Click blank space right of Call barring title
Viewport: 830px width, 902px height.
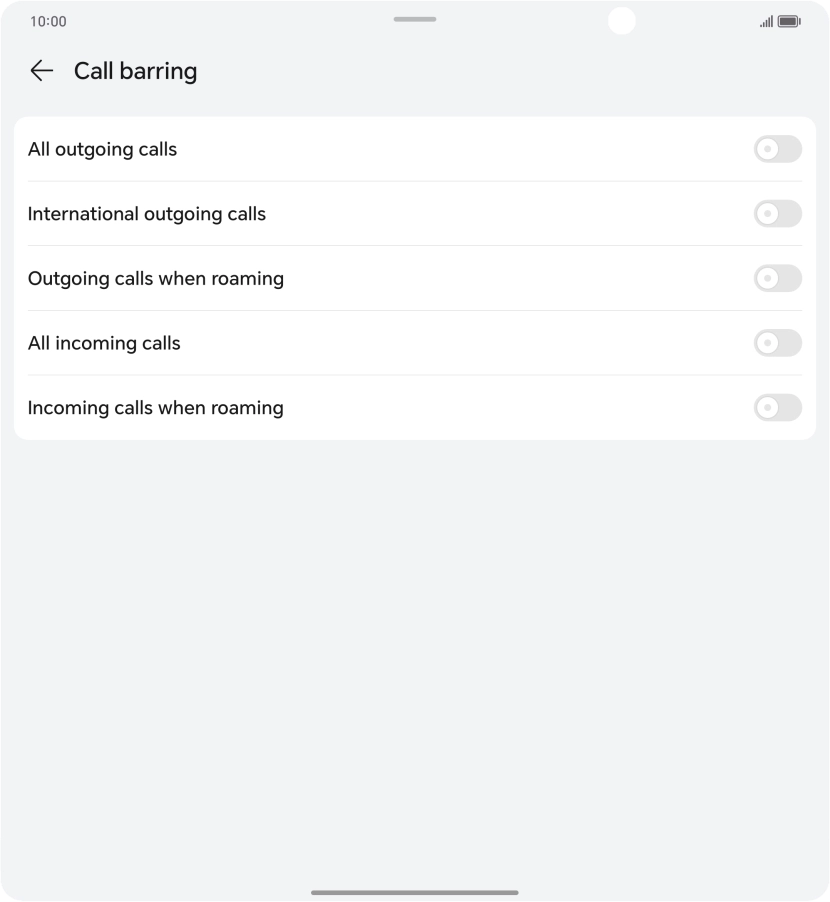(x=500, y=71)
